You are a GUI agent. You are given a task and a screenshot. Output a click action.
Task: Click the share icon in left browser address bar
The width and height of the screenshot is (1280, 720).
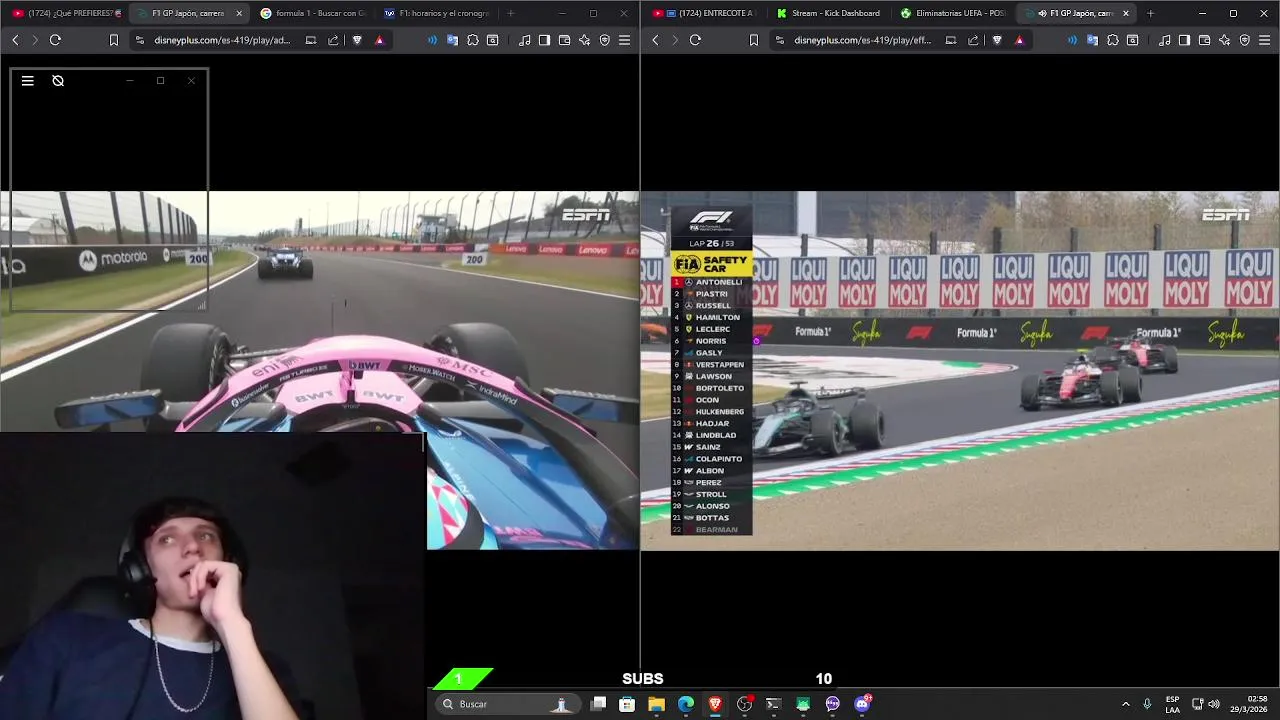click(333, 40)
